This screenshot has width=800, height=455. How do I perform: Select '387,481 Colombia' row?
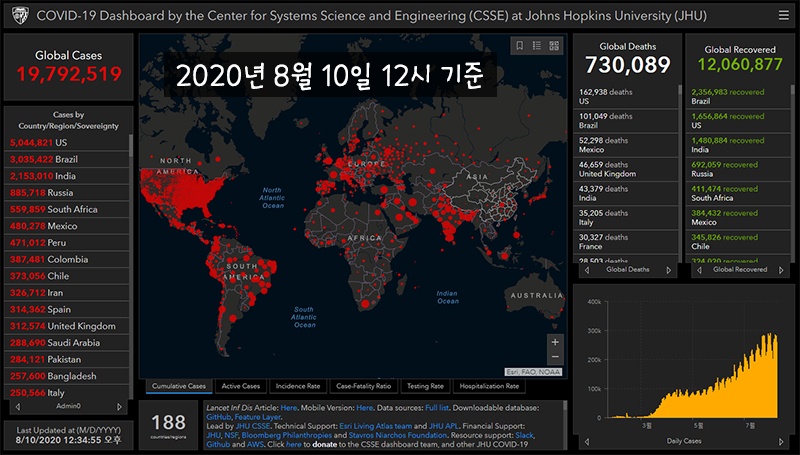pyautogui.click(x=66, y=259)
